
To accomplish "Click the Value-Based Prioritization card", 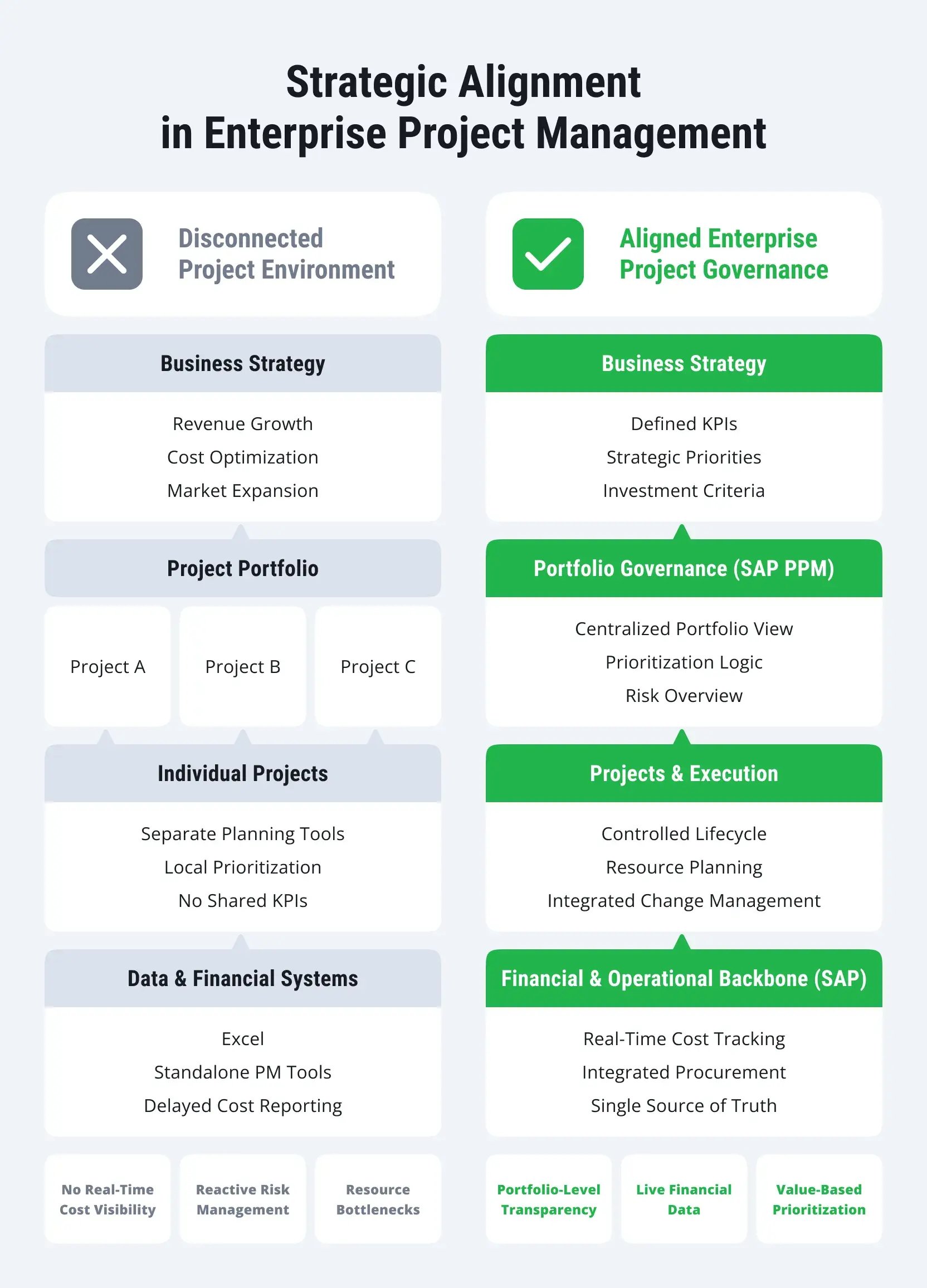I will pos(818,1199).
